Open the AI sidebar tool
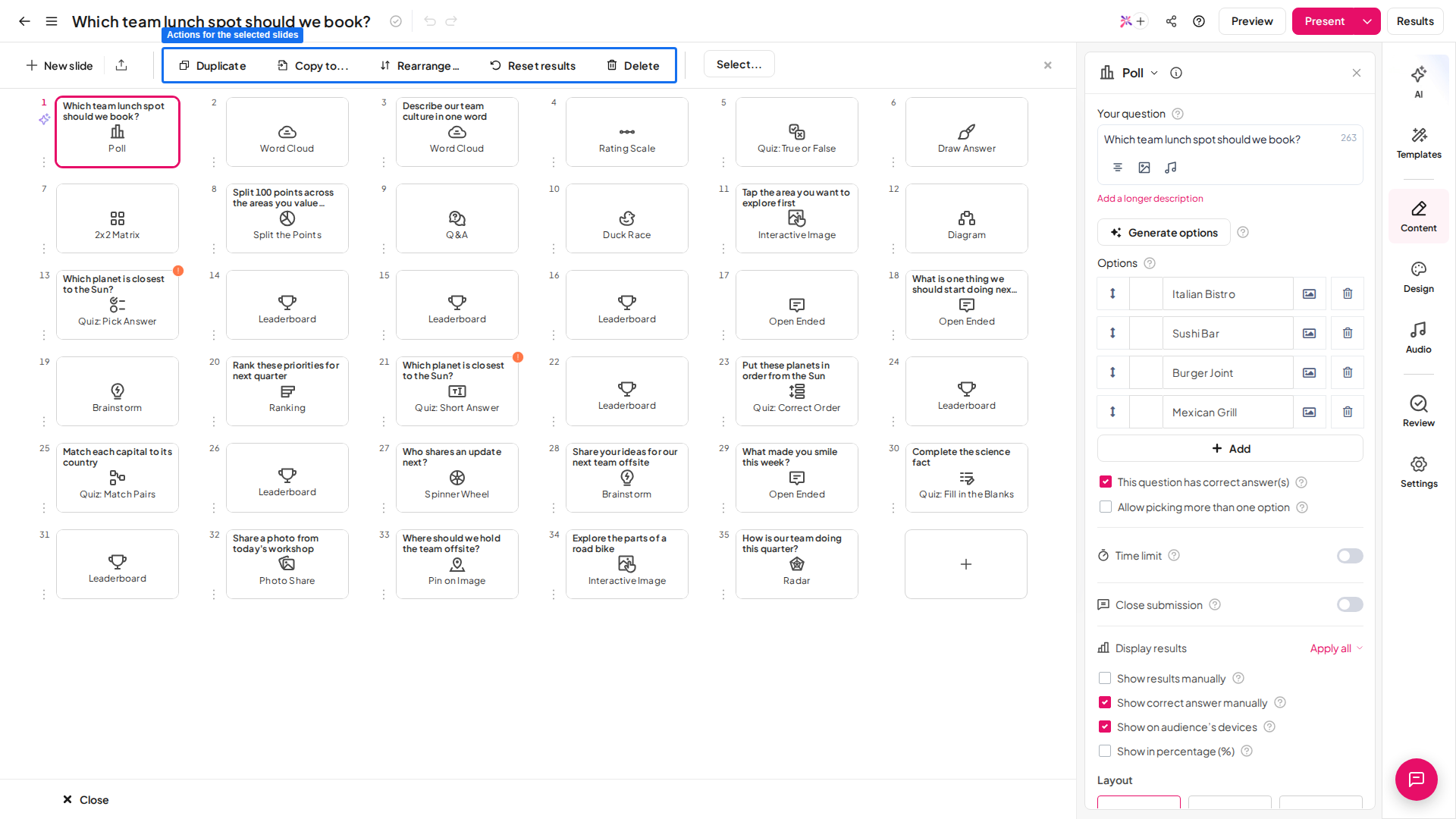 click(x=1419, y=82)
